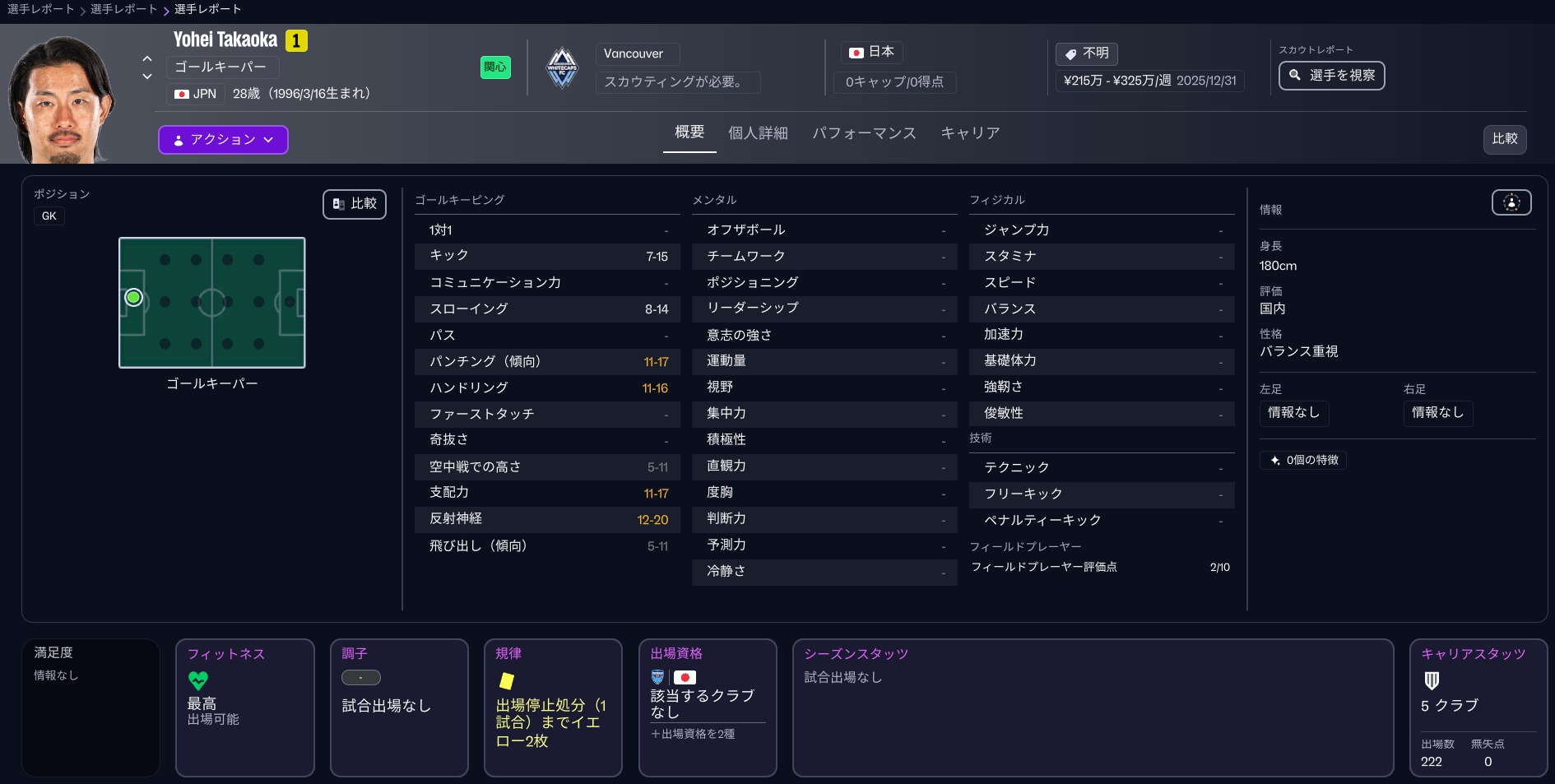Click the 比較 button in position panel
Screen dimensions: 1555x784
click(x=355, y=204)
